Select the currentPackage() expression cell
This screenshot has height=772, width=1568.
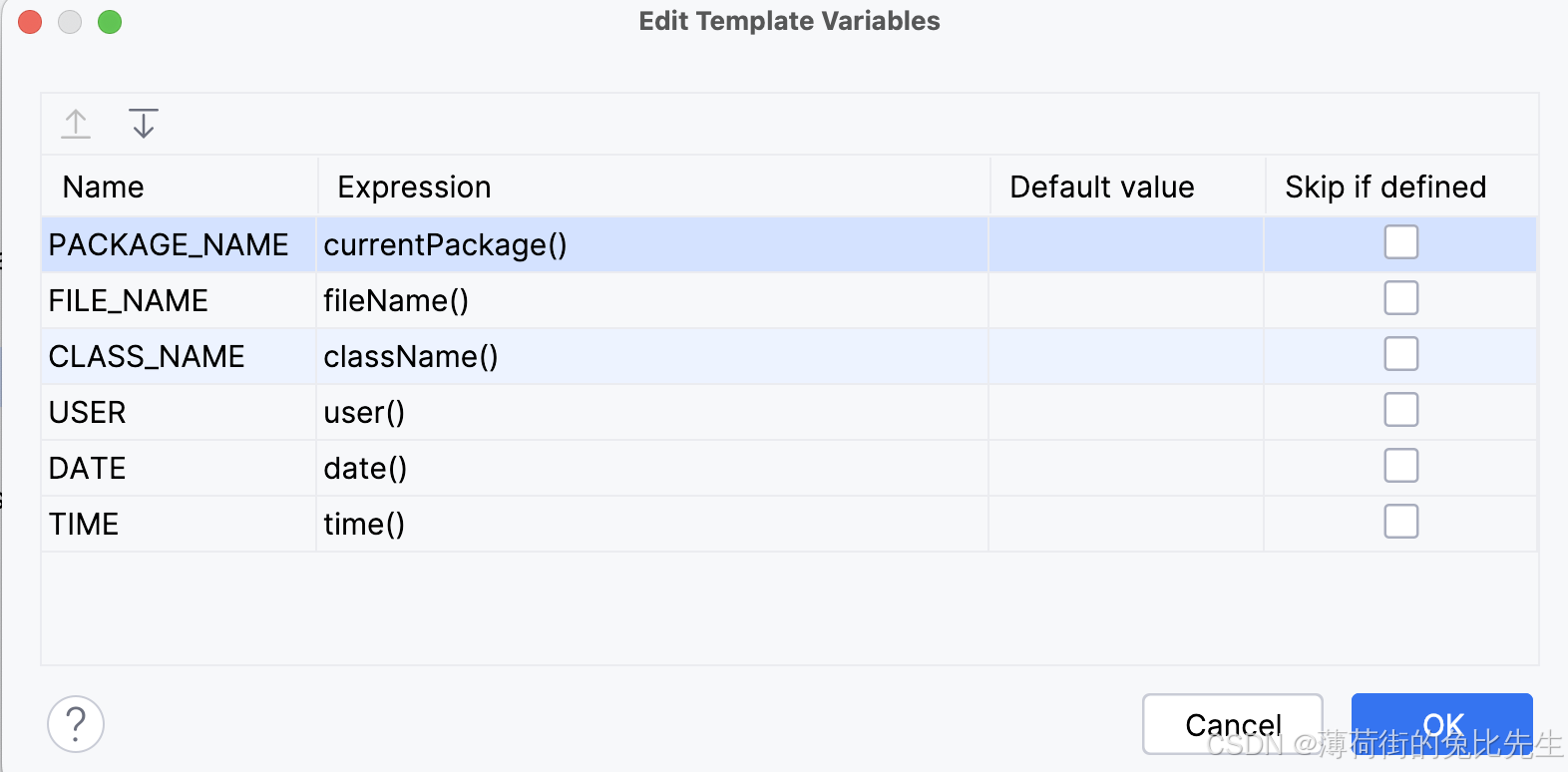[445, 245]
